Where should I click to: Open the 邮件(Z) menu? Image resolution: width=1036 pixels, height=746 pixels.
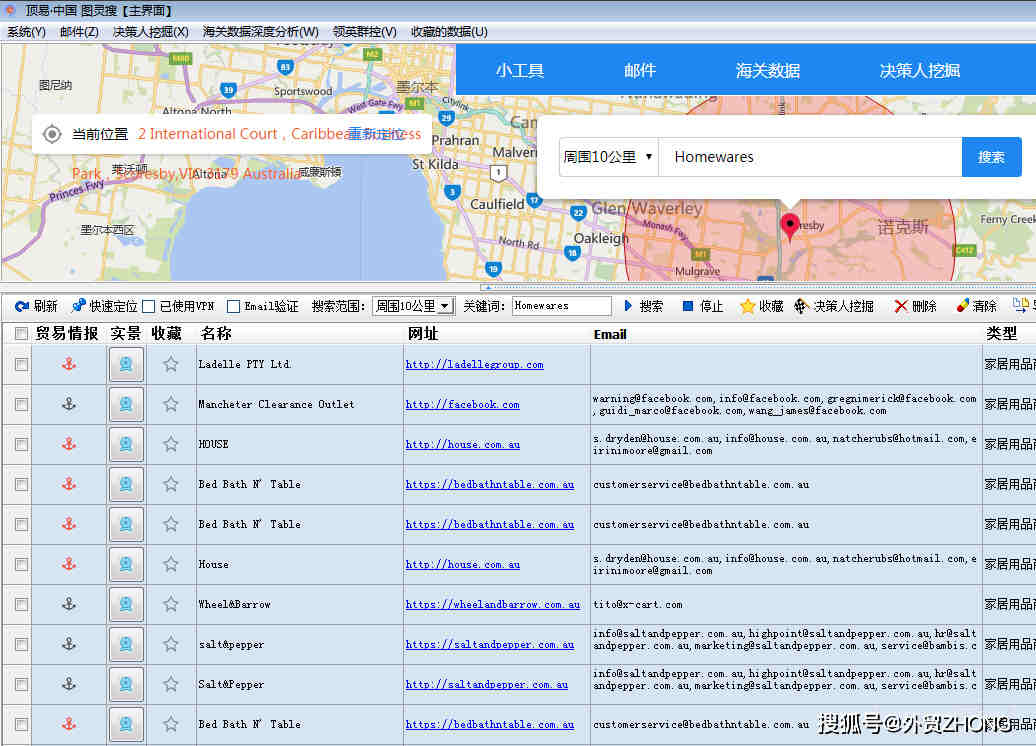79,32
